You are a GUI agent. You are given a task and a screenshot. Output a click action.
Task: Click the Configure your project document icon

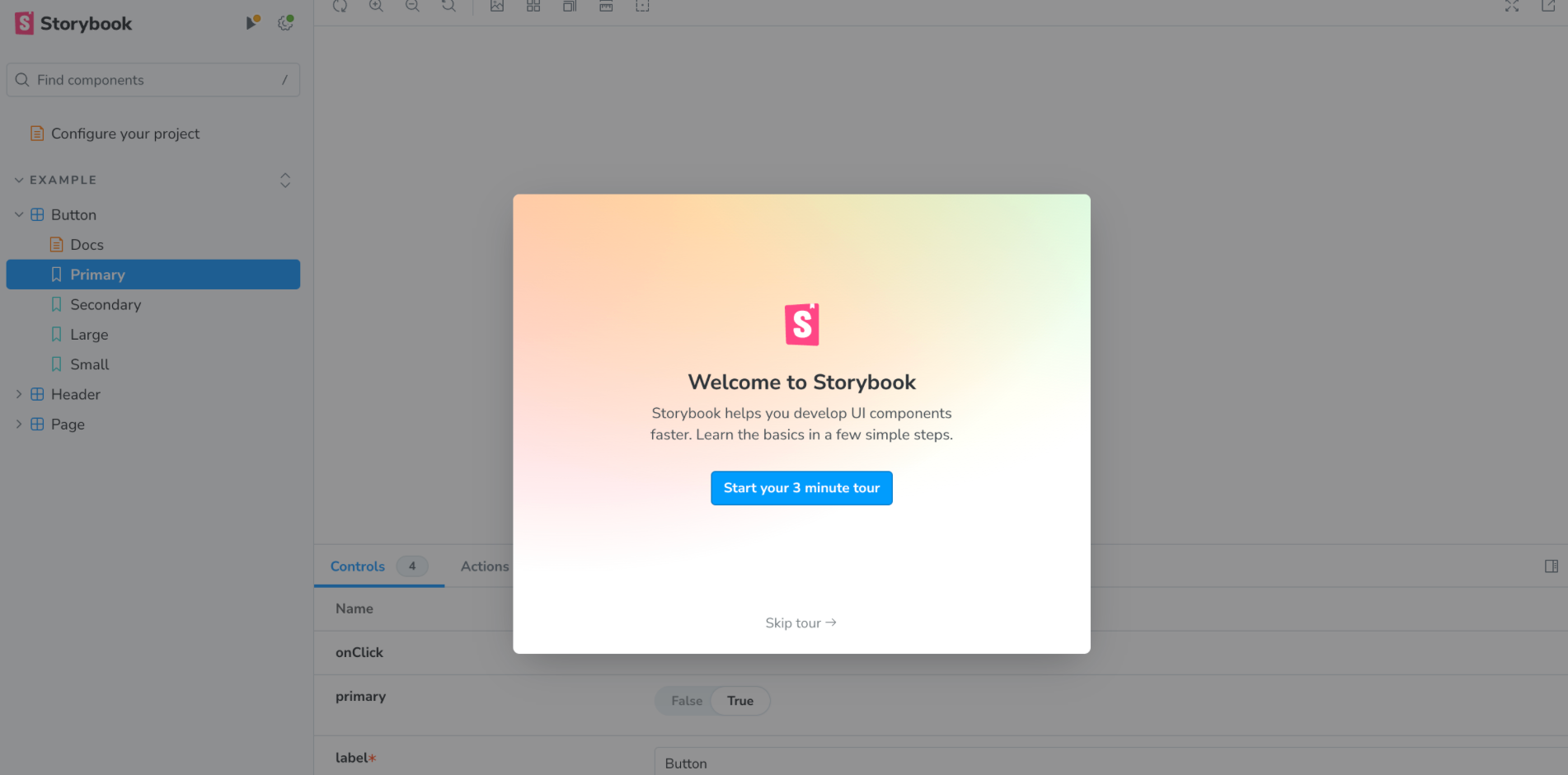[37, 133]
